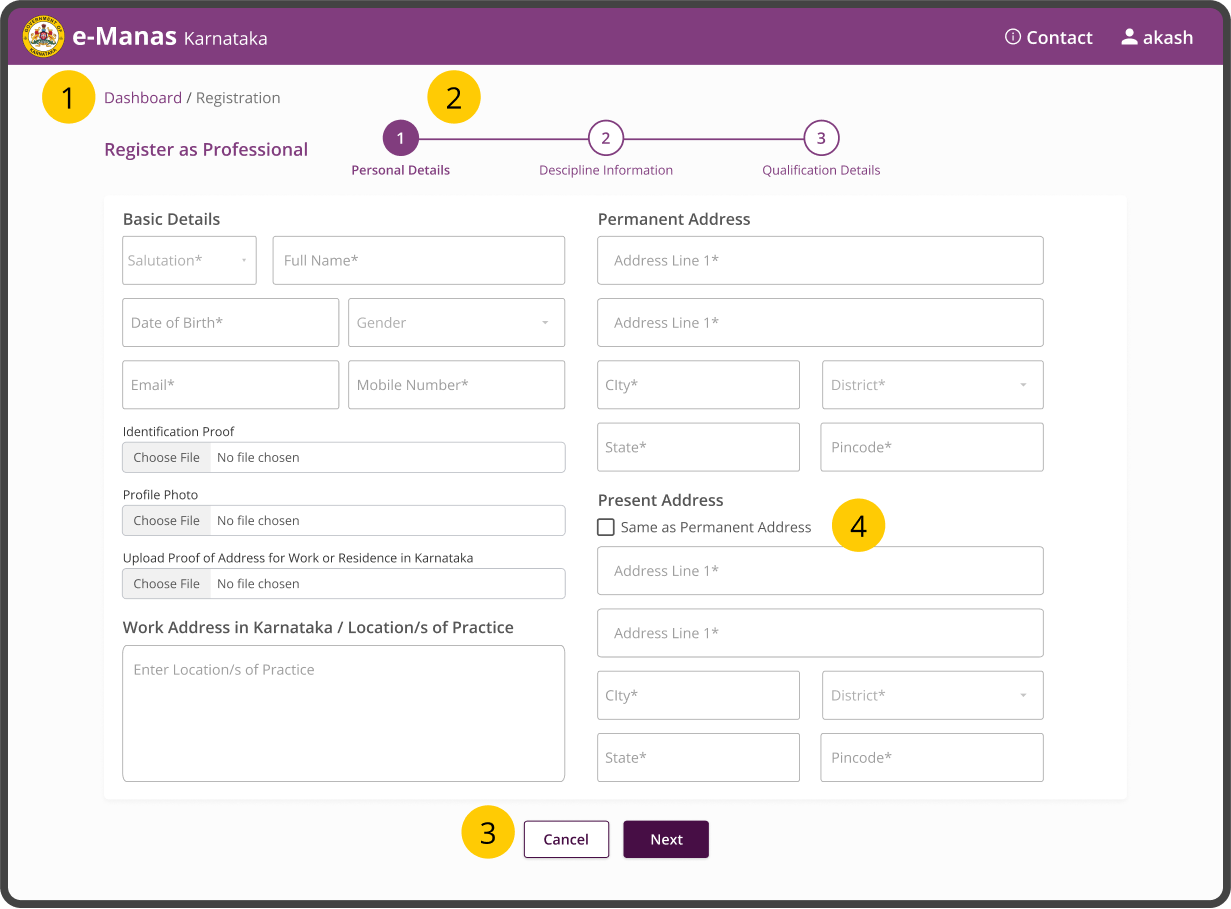Click the Next button
Image resolution: width=1231 pixels, height=909 pixels.
tap(666, 839)
